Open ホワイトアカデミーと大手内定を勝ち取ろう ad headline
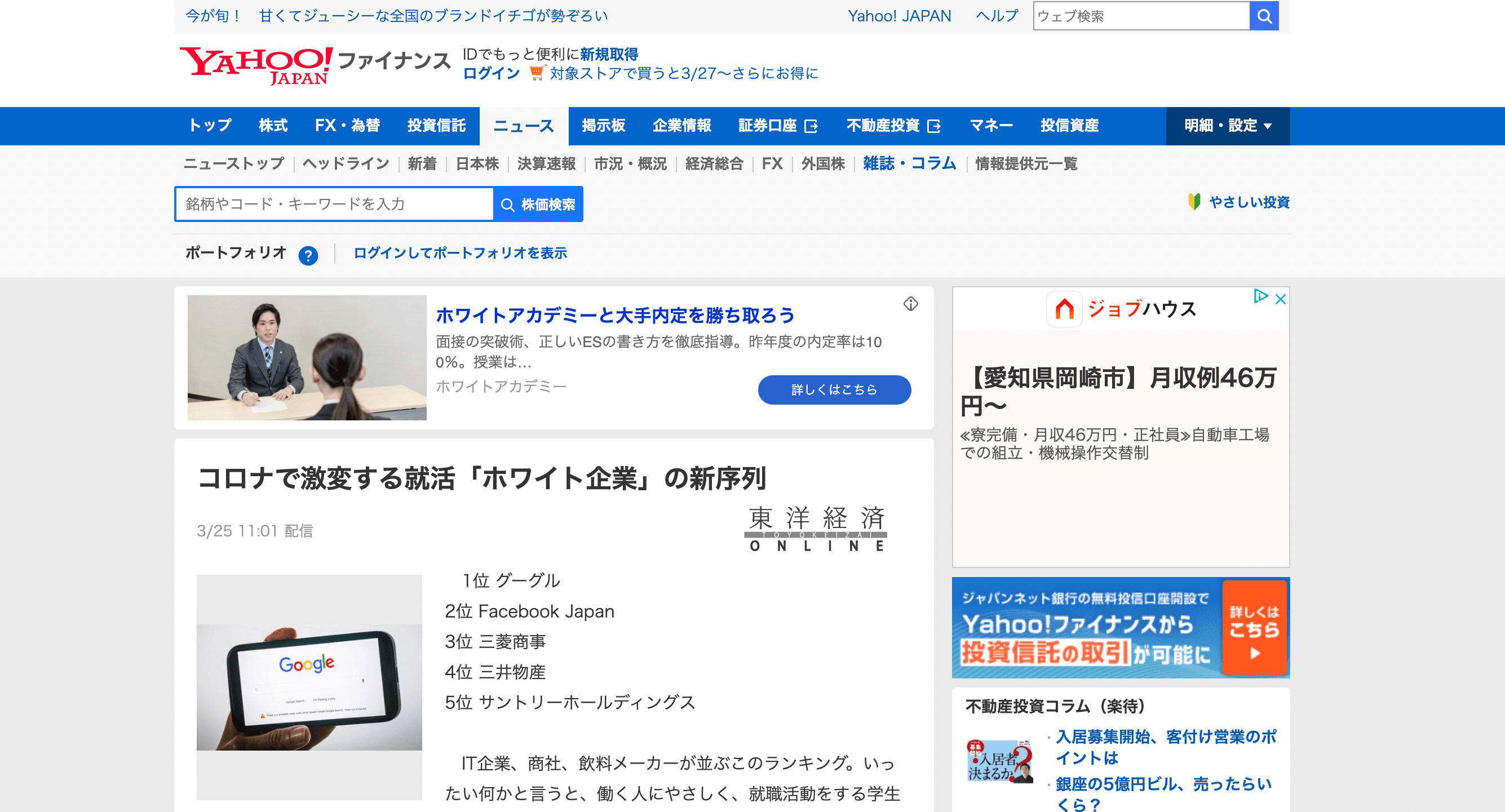 pyautogui.click(x=615, y=316)
